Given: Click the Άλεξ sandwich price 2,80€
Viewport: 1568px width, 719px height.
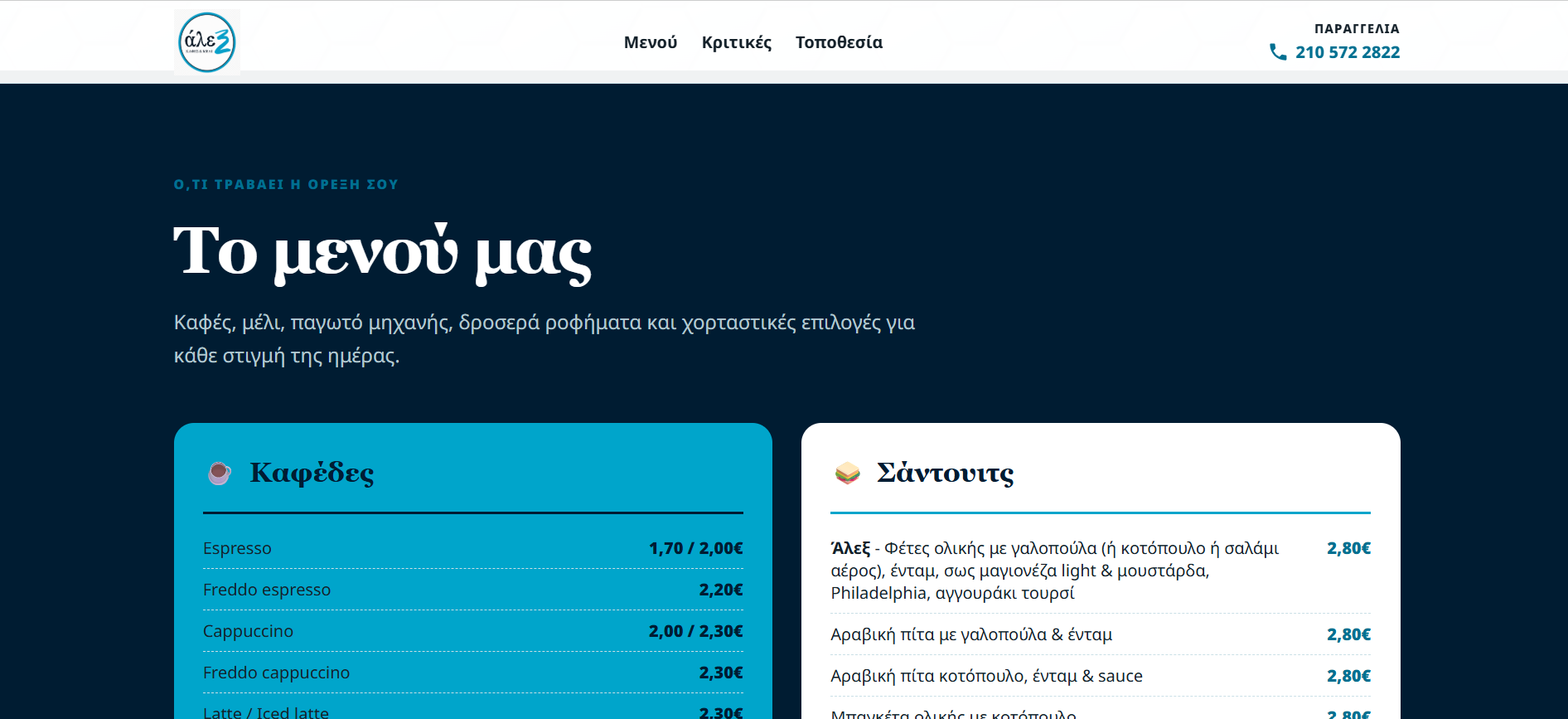Looking at the screenshot, I should point(1348,548).
